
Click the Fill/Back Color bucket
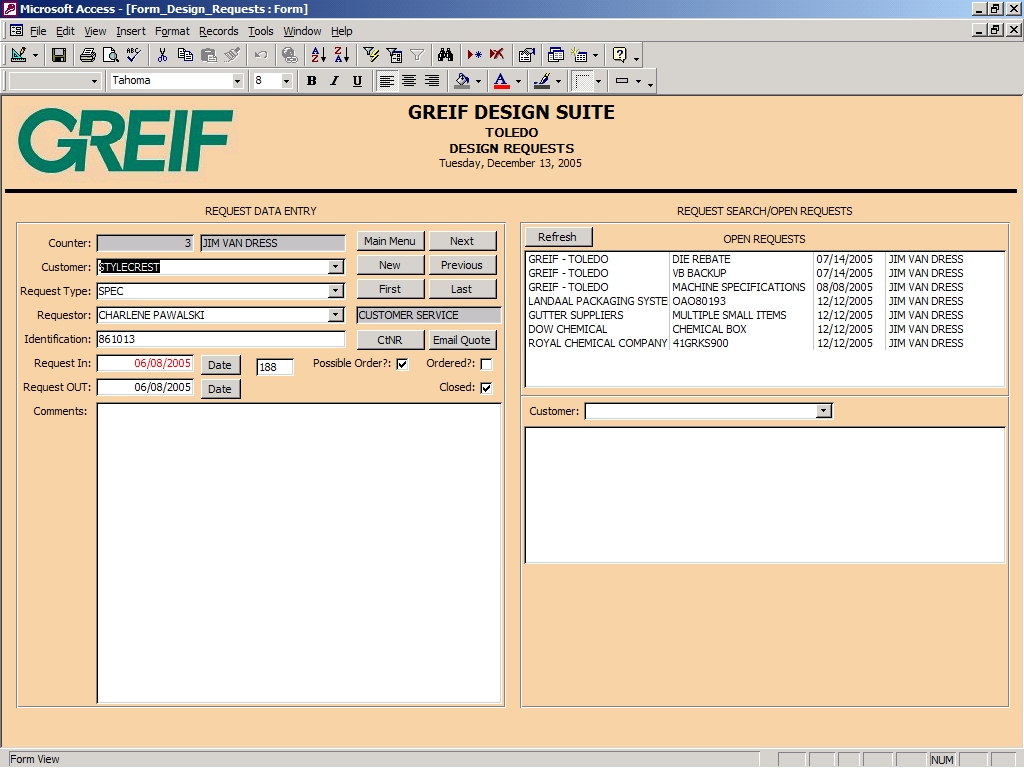(462, 81)
